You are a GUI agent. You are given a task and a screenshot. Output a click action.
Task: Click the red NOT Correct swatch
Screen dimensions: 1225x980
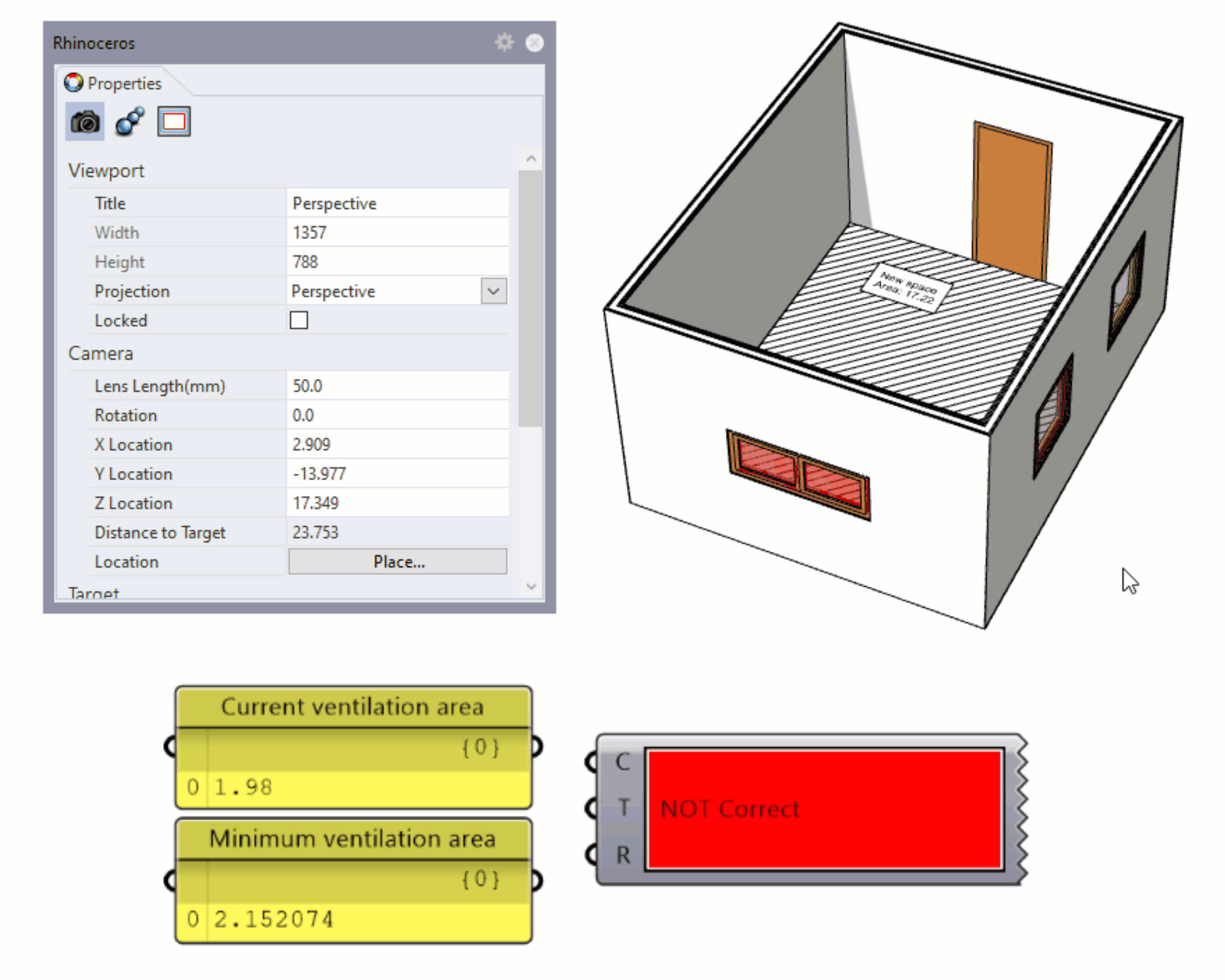click(824, 809)
